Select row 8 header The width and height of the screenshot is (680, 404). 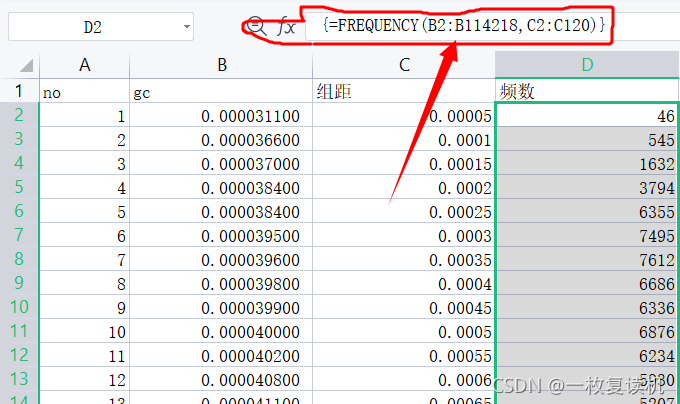click(x=19, y=259)
